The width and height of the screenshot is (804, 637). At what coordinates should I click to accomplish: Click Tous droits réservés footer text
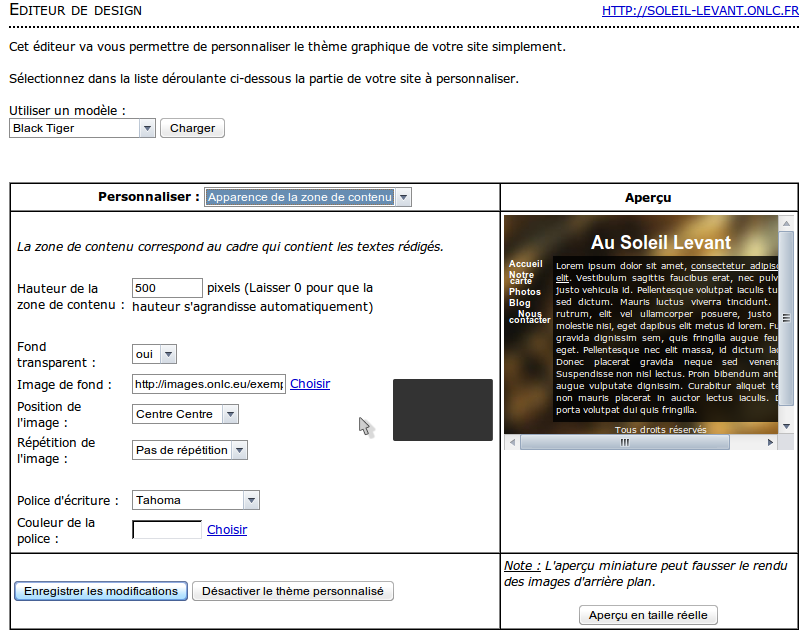(660, 429)
